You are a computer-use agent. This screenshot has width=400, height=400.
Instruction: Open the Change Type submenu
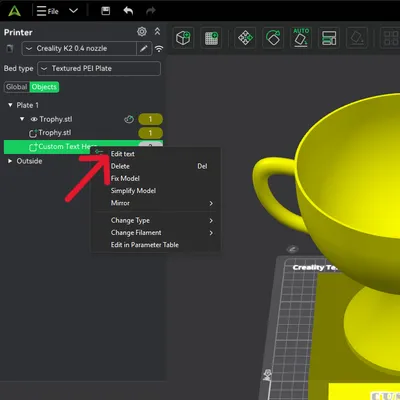tap(155, 221)
